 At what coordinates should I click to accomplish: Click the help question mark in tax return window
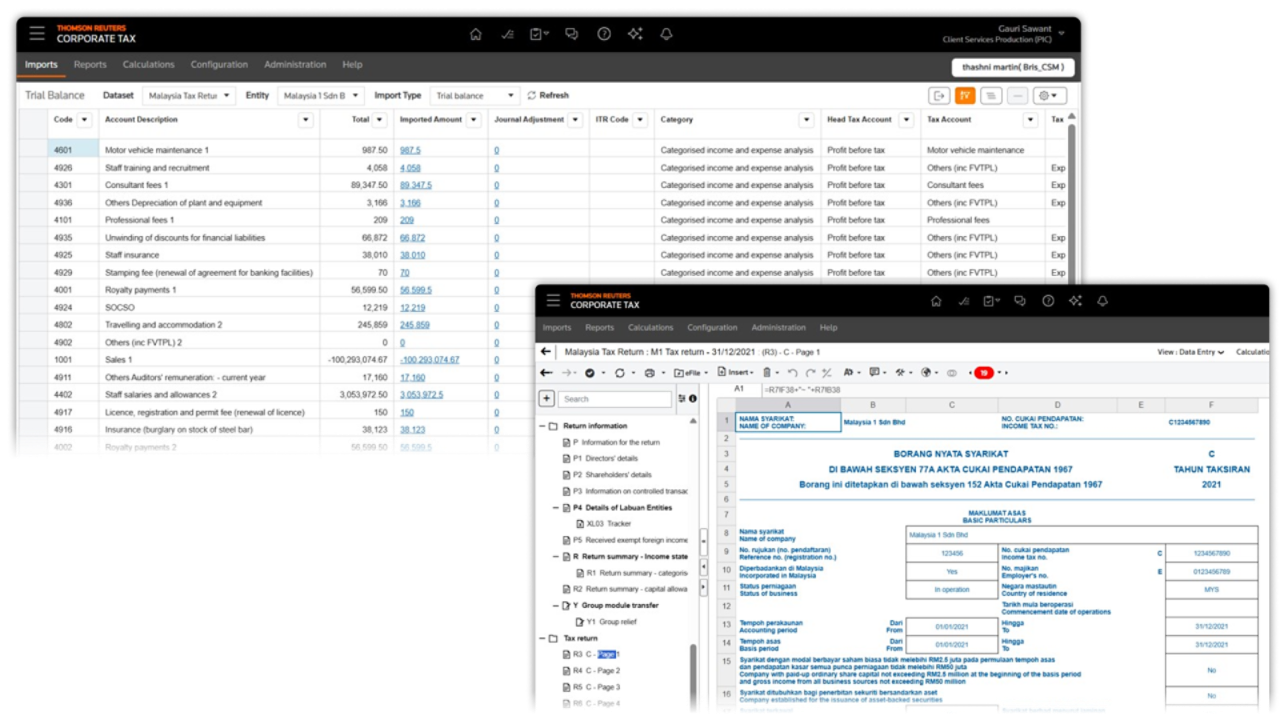[1047, 301]
